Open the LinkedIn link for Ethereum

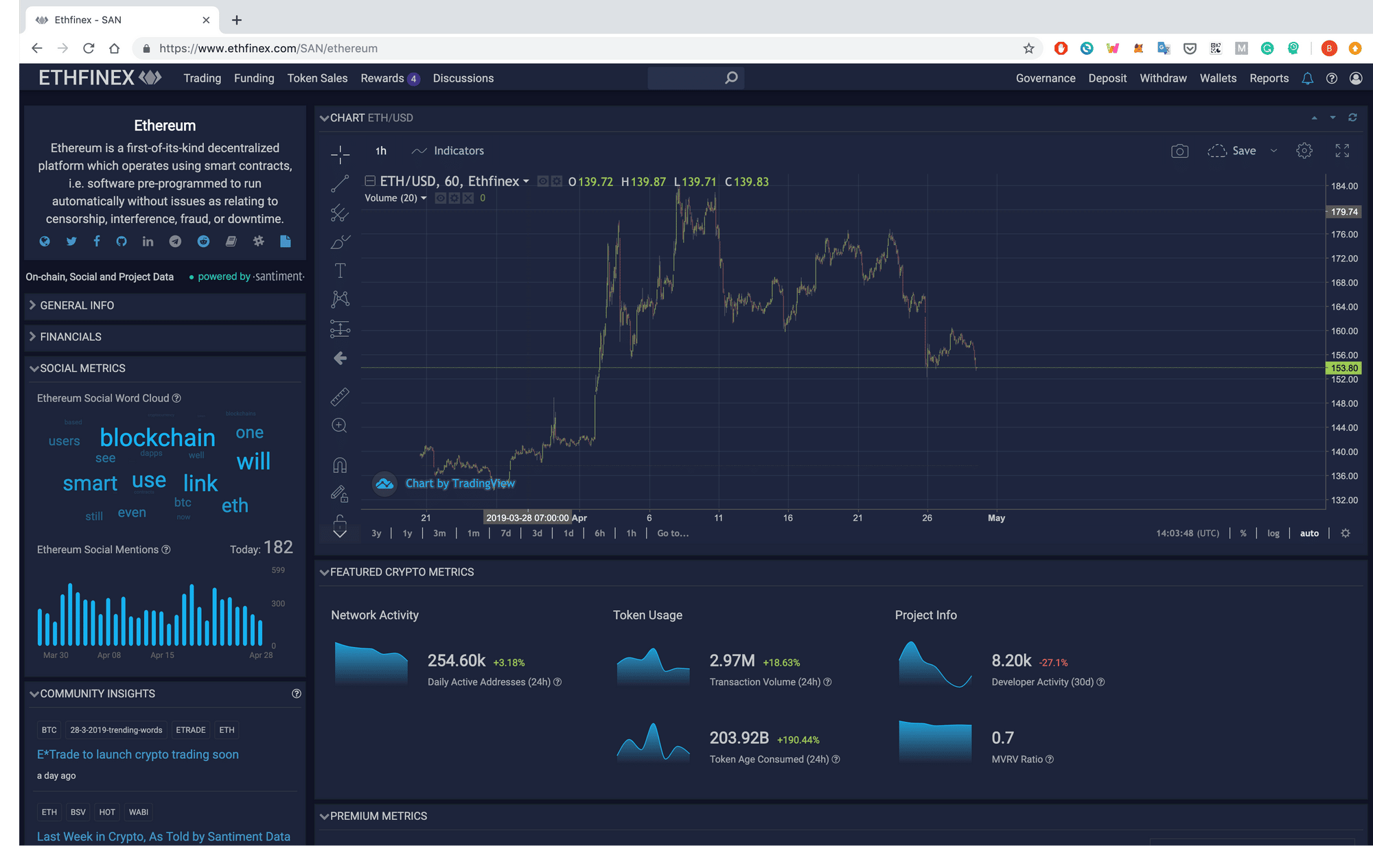pos(148,241)
